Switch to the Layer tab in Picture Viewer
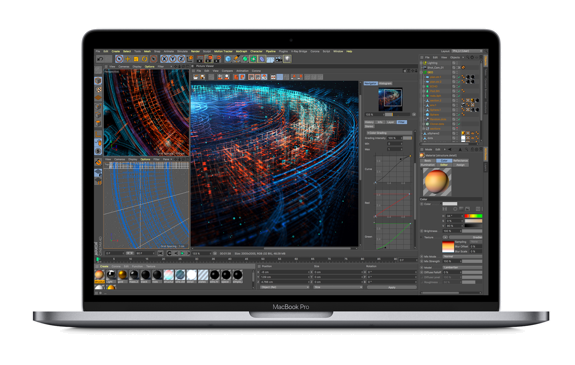 click(391, 122)
